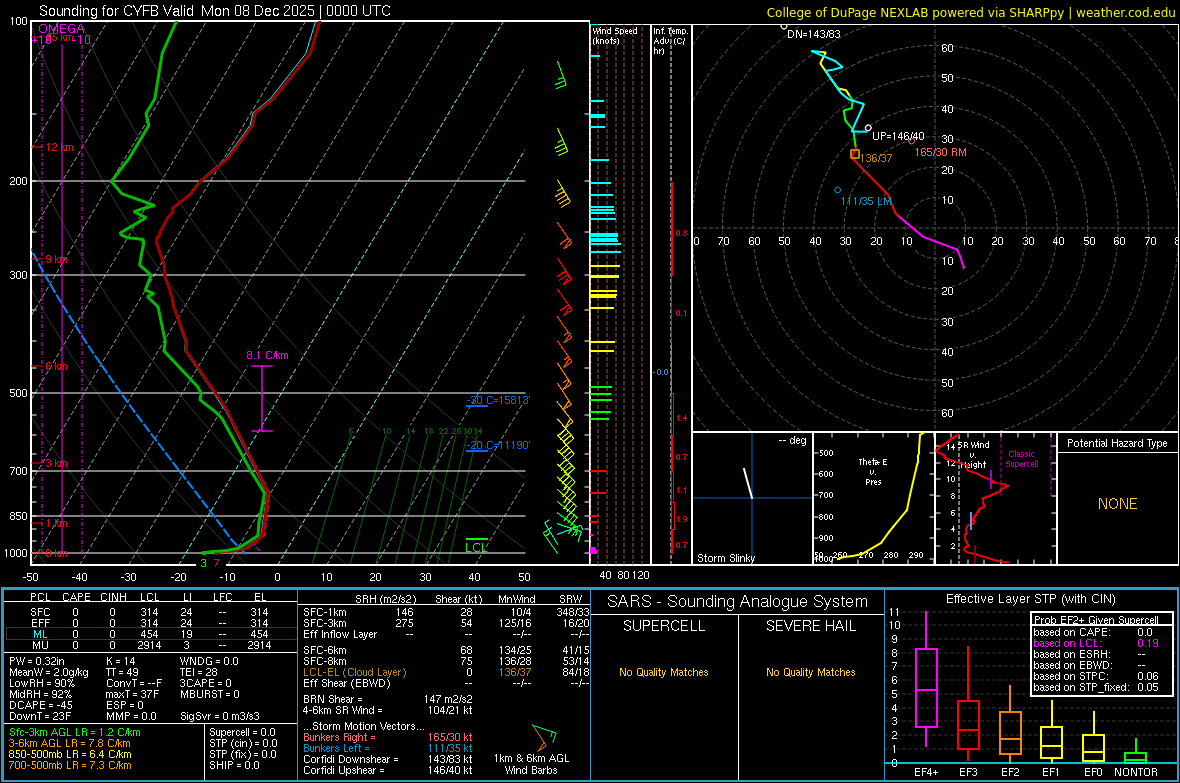Viewport: 1180px width, 783px height.
Task: Click the green NONTOR box plot
Action: tap(1134, 756)
